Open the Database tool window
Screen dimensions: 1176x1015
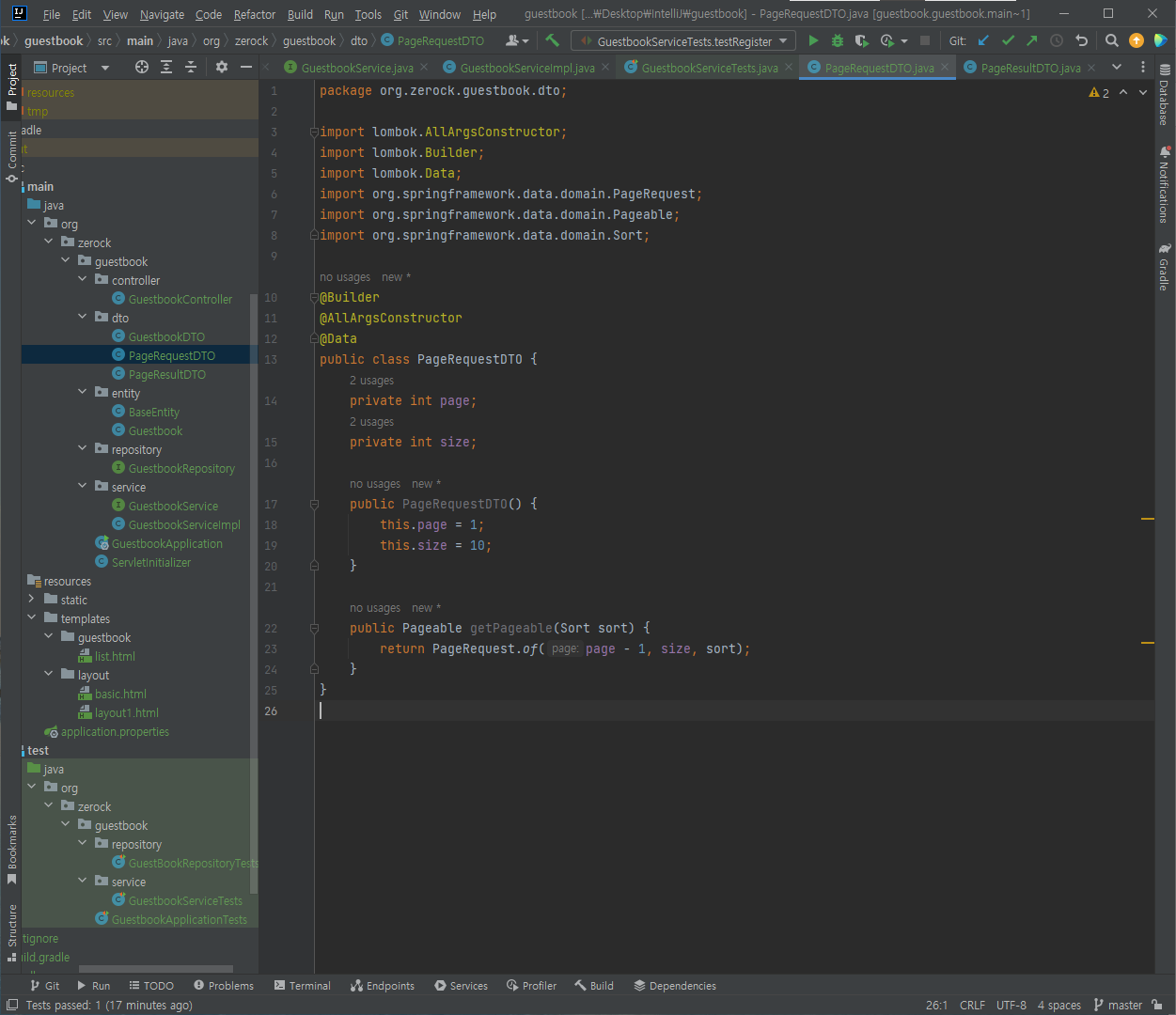tap(1165, 96)
